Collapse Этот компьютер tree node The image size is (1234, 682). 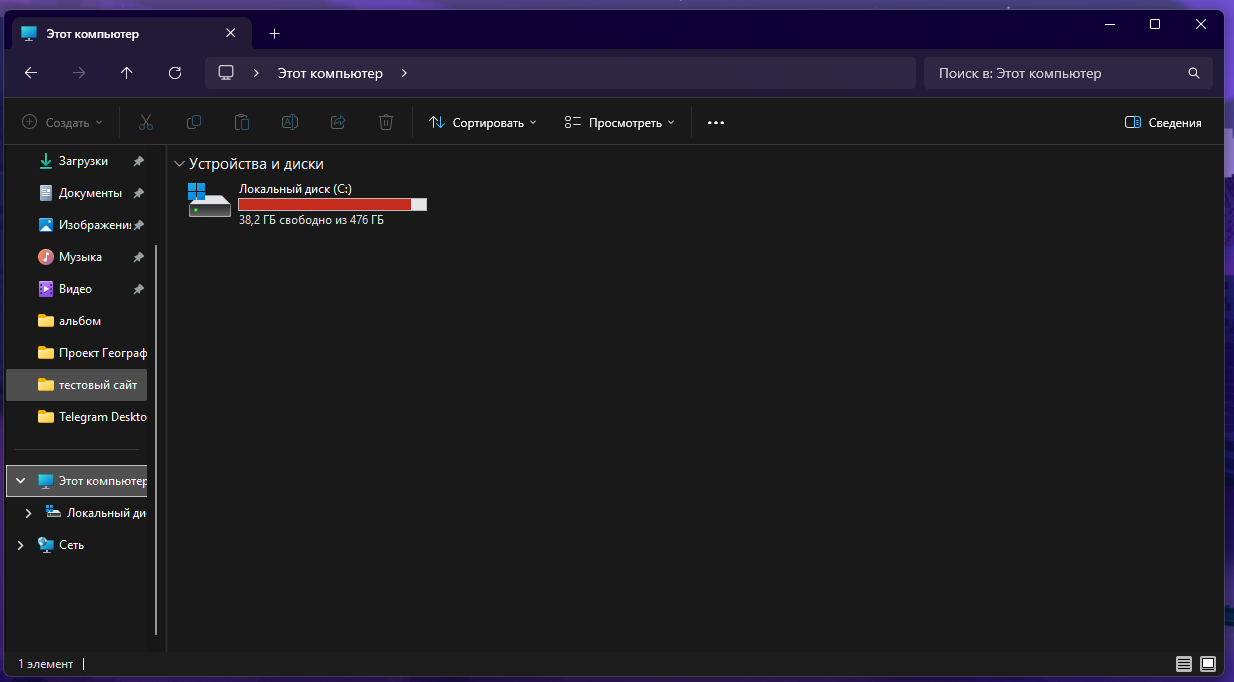point(20,481)
